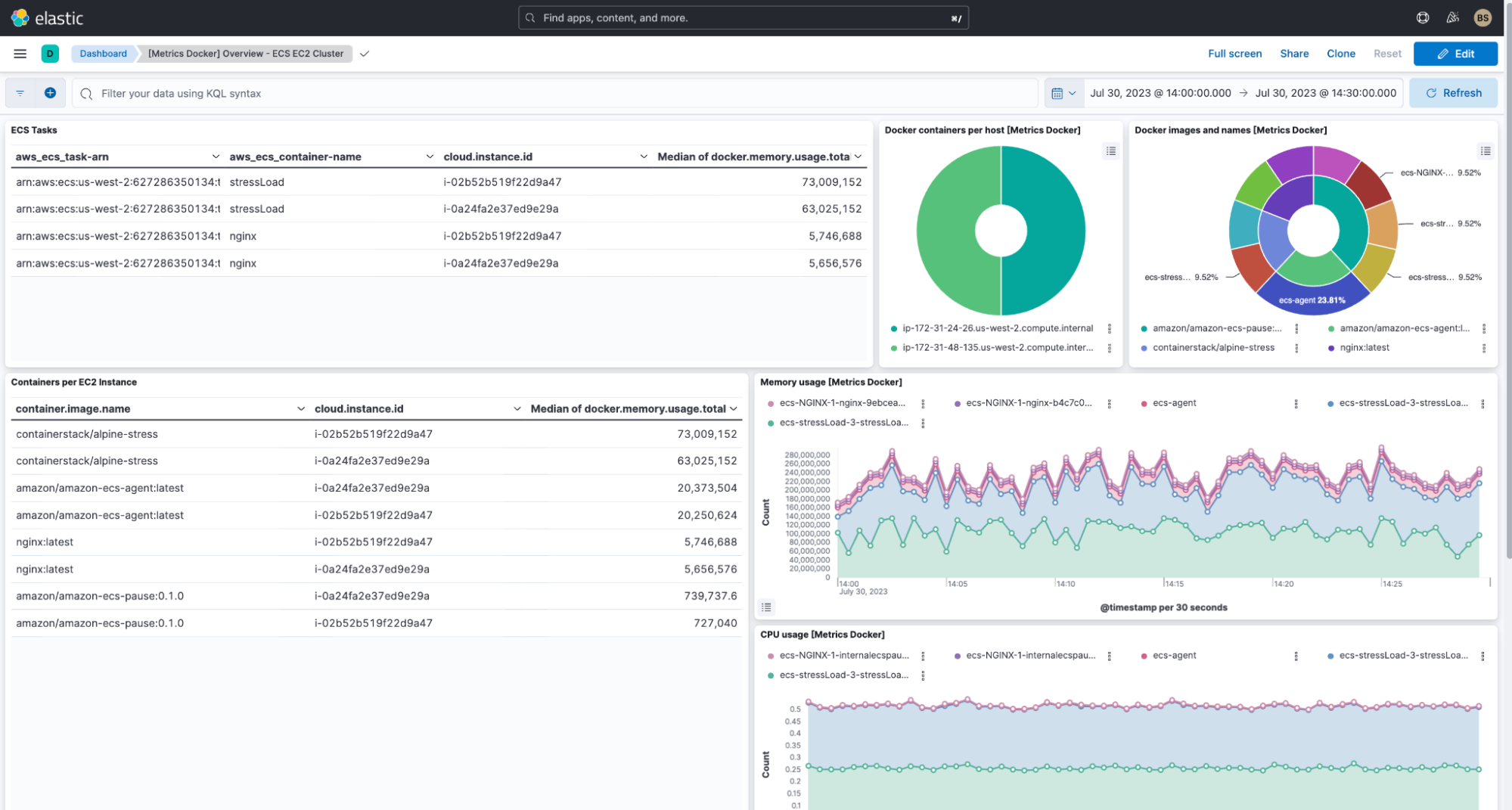The height and width of the screenshot is (810, 1512).
Task: Open the newsfeed icon in header
Action: coord(1452,18)
